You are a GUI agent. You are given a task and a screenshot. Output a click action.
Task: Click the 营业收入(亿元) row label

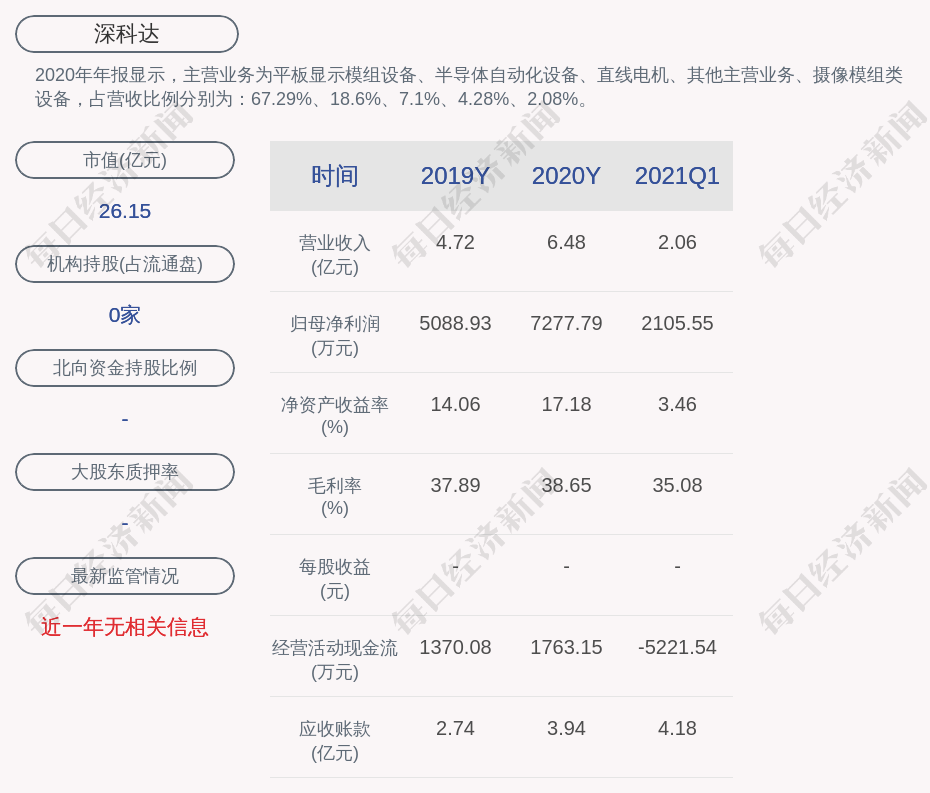pos(334,254)
